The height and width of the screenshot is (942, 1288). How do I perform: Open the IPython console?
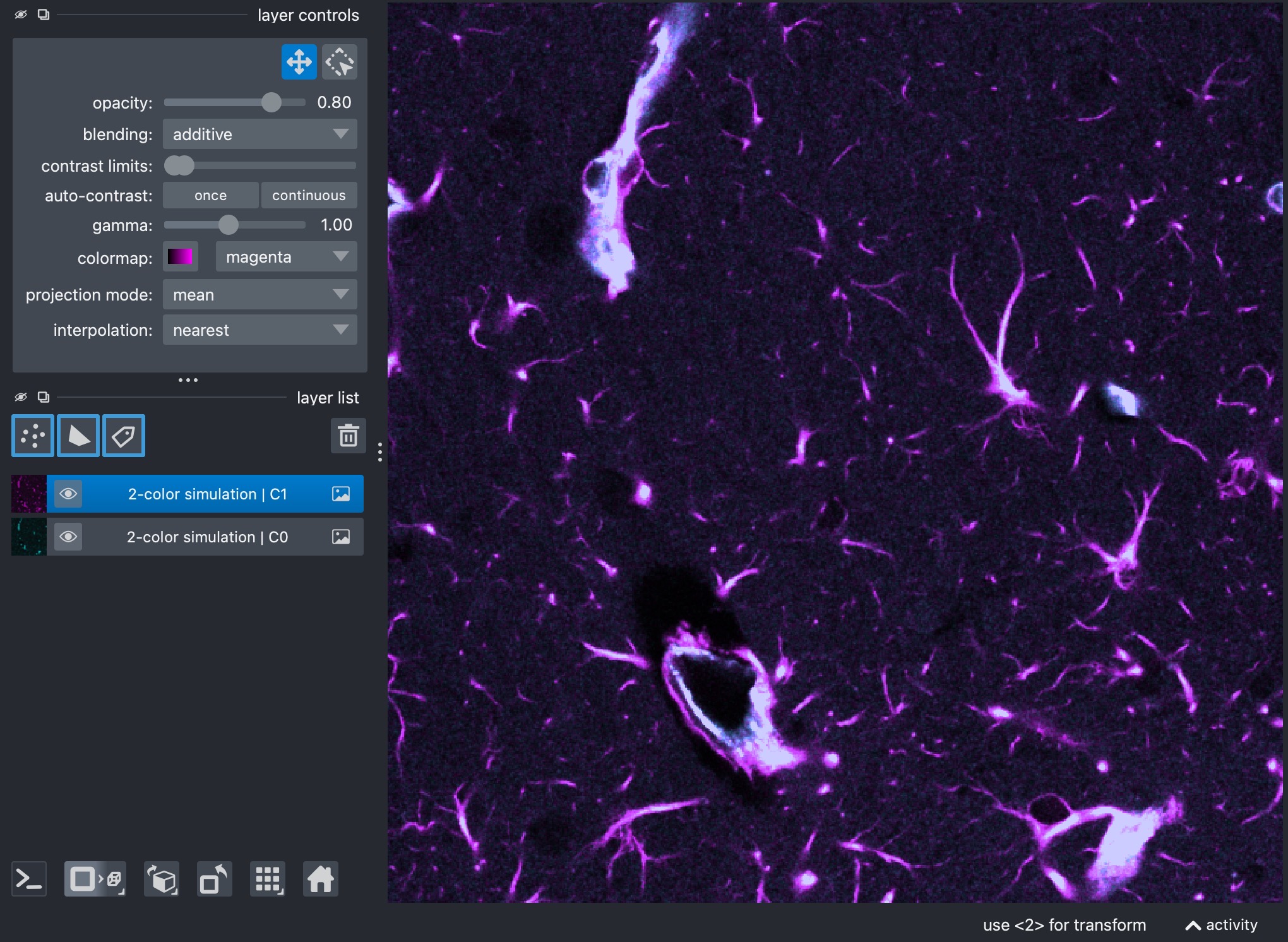(x=29, y=879)
